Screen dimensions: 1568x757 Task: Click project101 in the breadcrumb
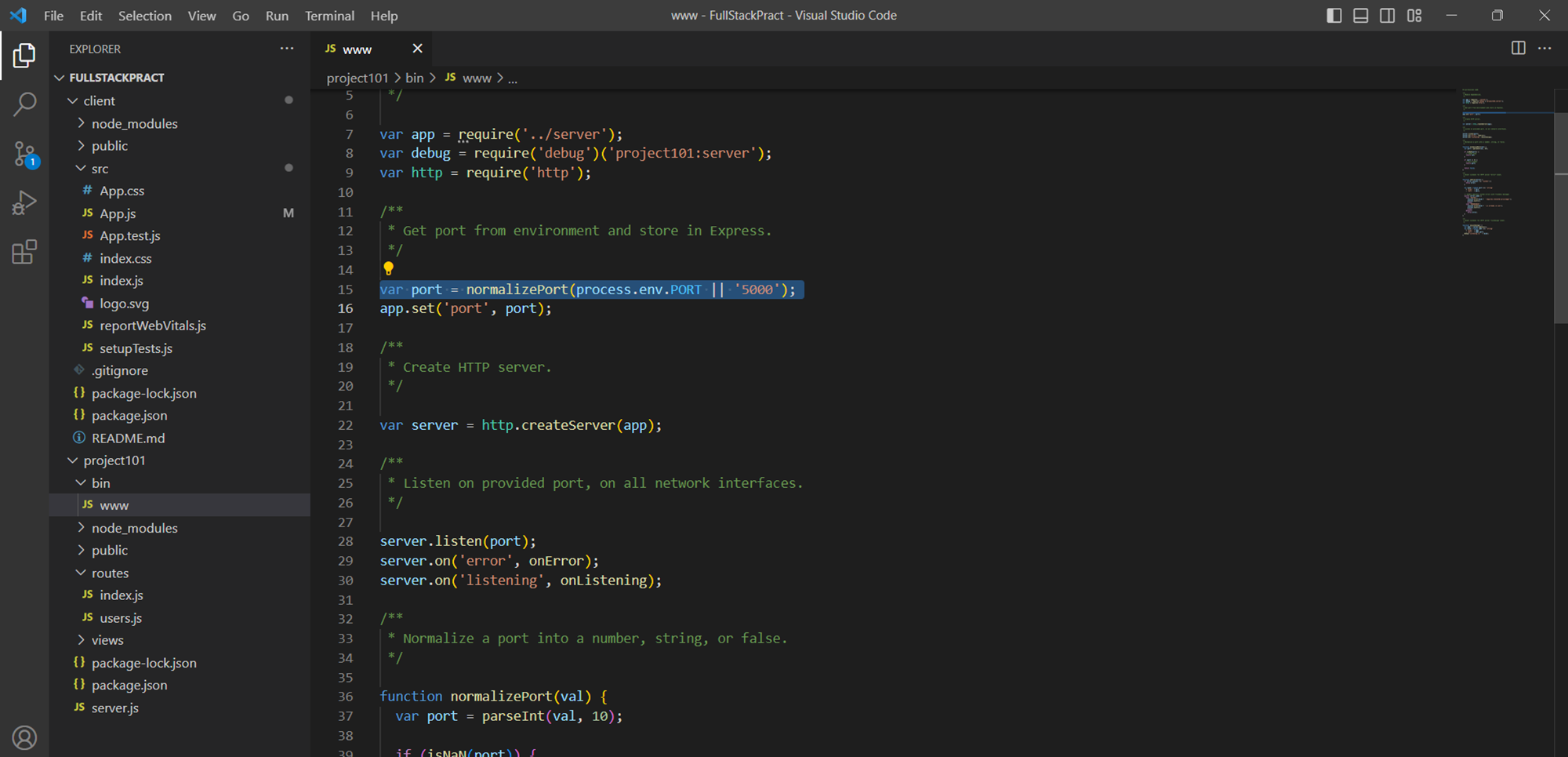[358, 78]
